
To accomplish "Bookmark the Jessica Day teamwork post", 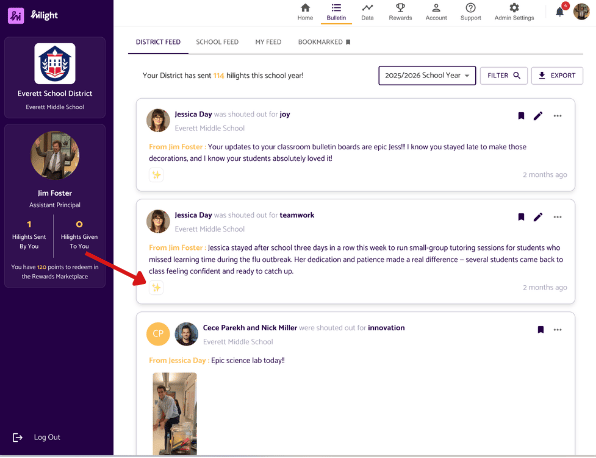I will tap(521, 217).
